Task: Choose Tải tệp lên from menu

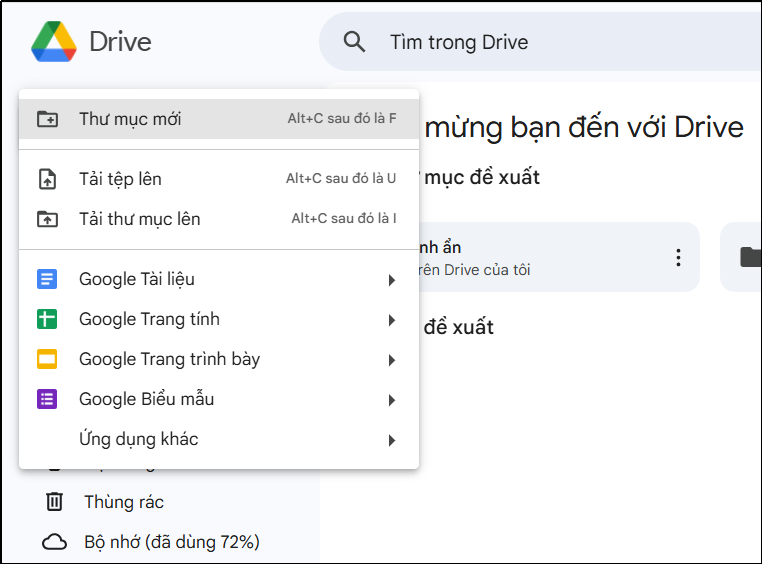Action: [219, 179]
